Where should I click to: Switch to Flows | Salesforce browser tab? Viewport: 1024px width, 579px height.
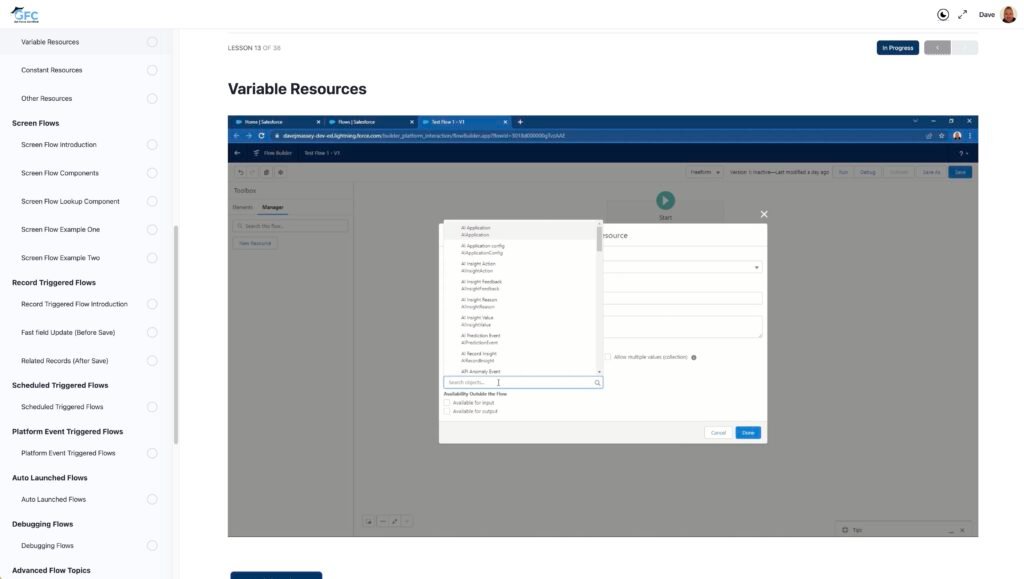(370, 122)
